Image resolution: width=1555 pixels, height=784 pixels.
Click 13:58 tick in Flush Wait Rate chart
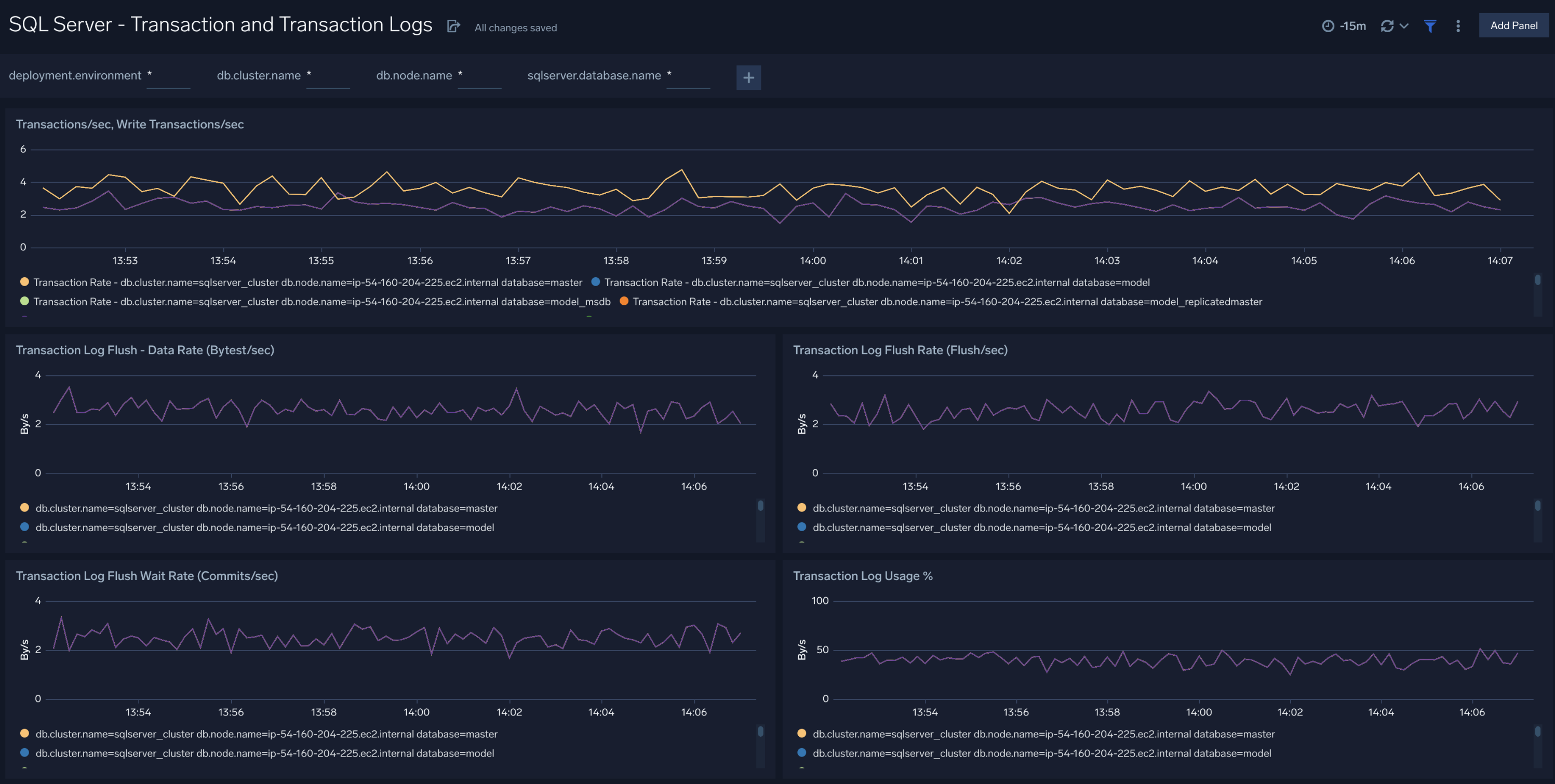(324, 712)
